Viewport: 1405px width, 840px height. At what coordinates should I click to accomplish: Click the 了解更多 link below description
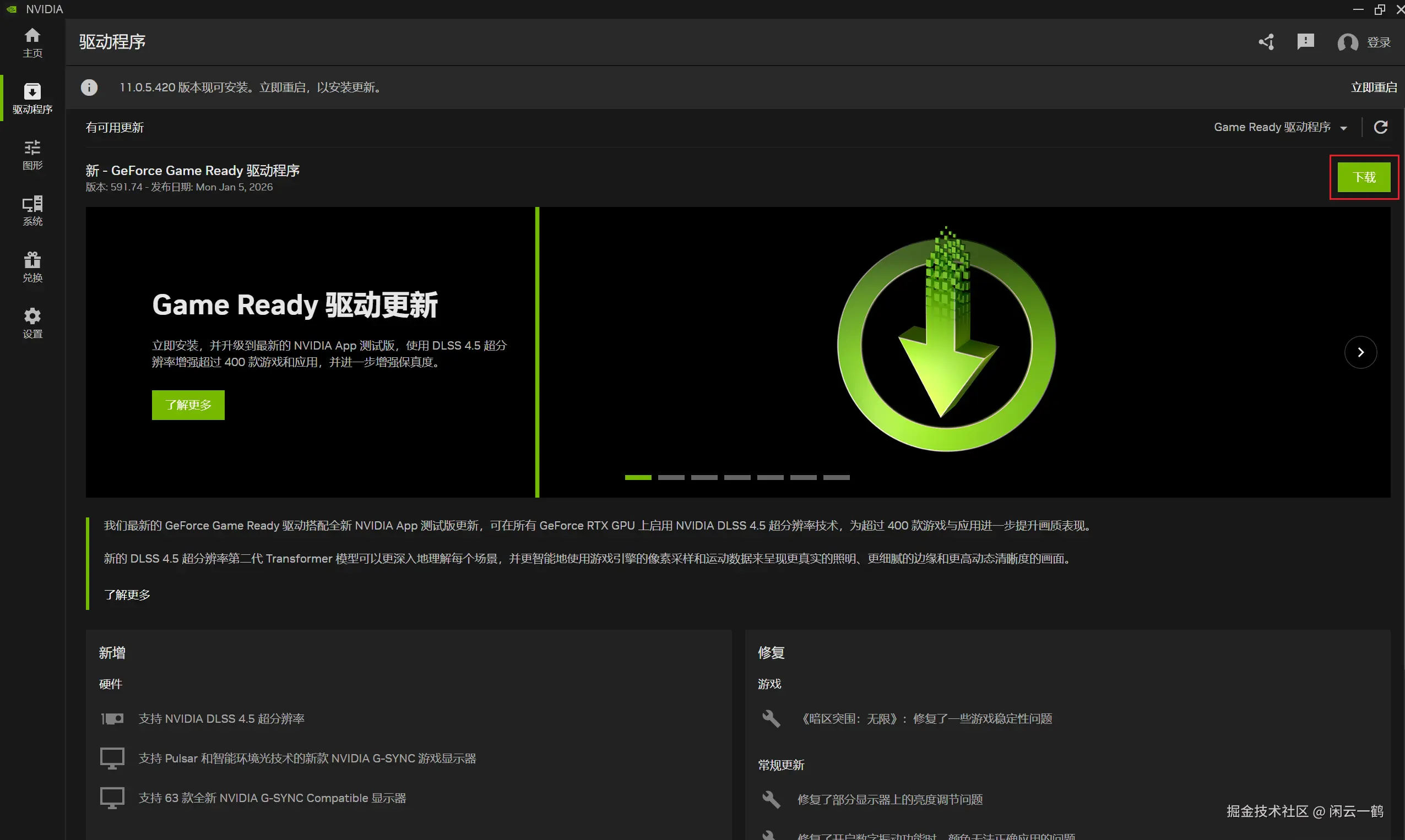pyautogui.click(x=127, y=594)
